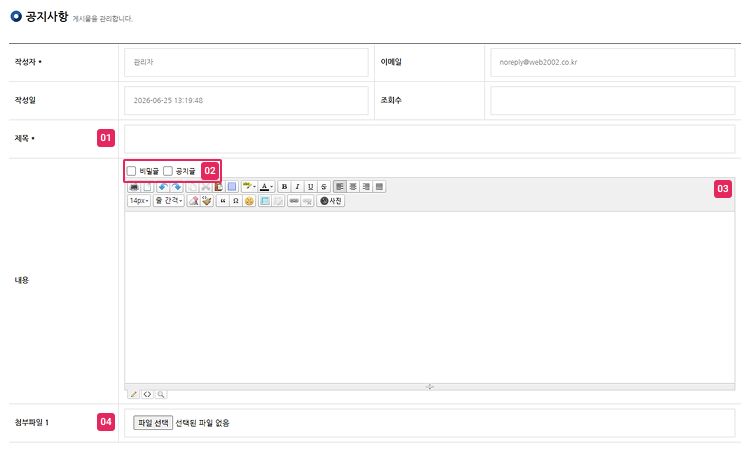Click the paste clipboard icon
This screenshot has width=750, height=452.
click(219, 187)
